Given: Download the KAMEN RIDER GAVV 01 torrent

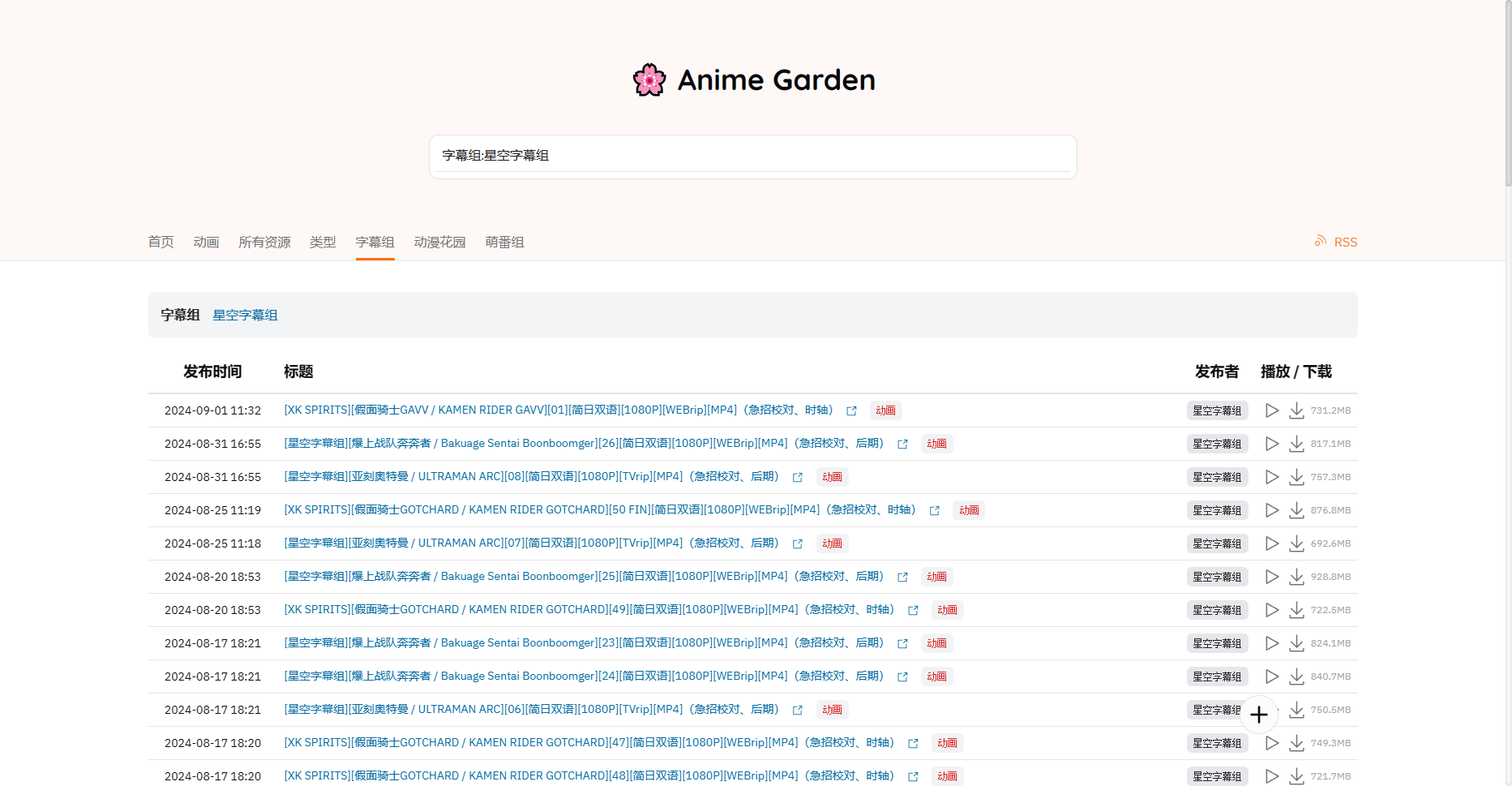Looking at the screenshot, I should click(x=1297, y=410).
